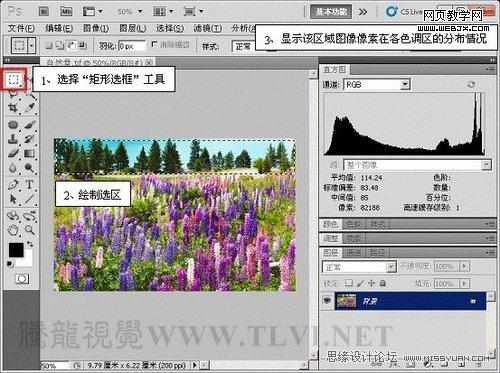Image resolution: width=500 pixels, height=373 pixels.
Task: Switch to the Paths tab
Action: click(x=377, y=253)
